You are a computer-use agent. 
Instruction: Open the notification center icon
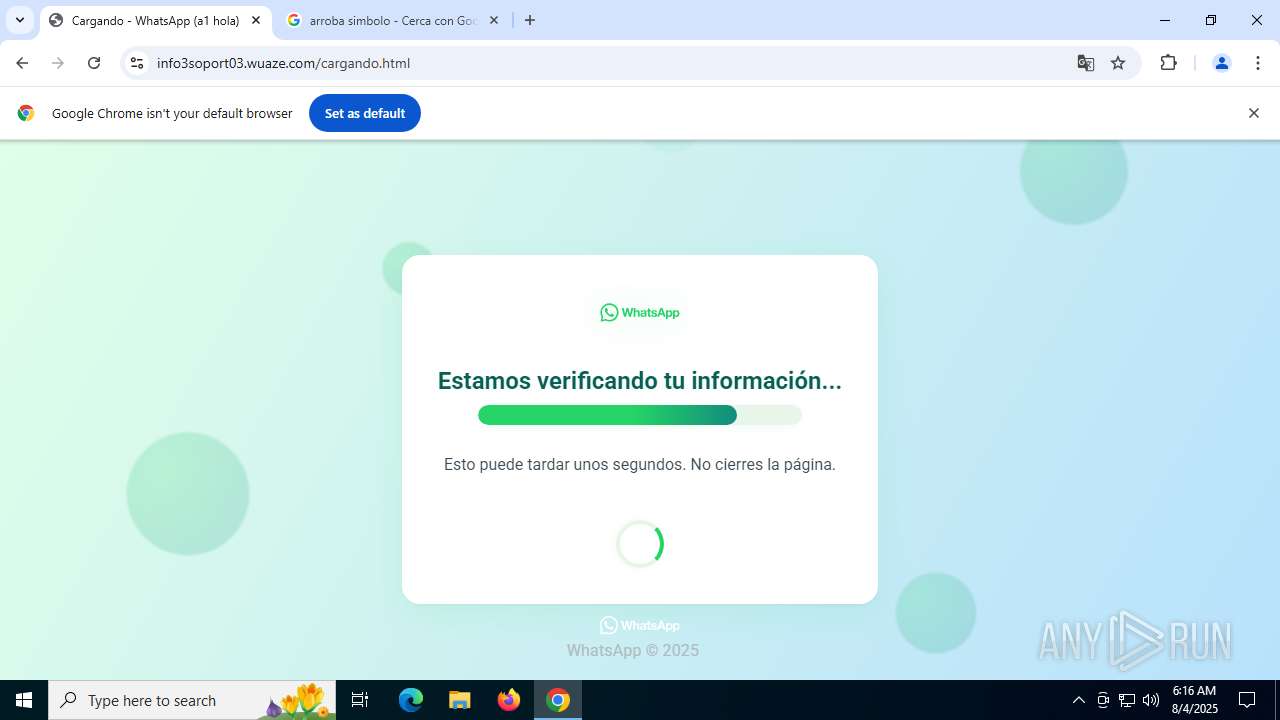click(1247, 700)
